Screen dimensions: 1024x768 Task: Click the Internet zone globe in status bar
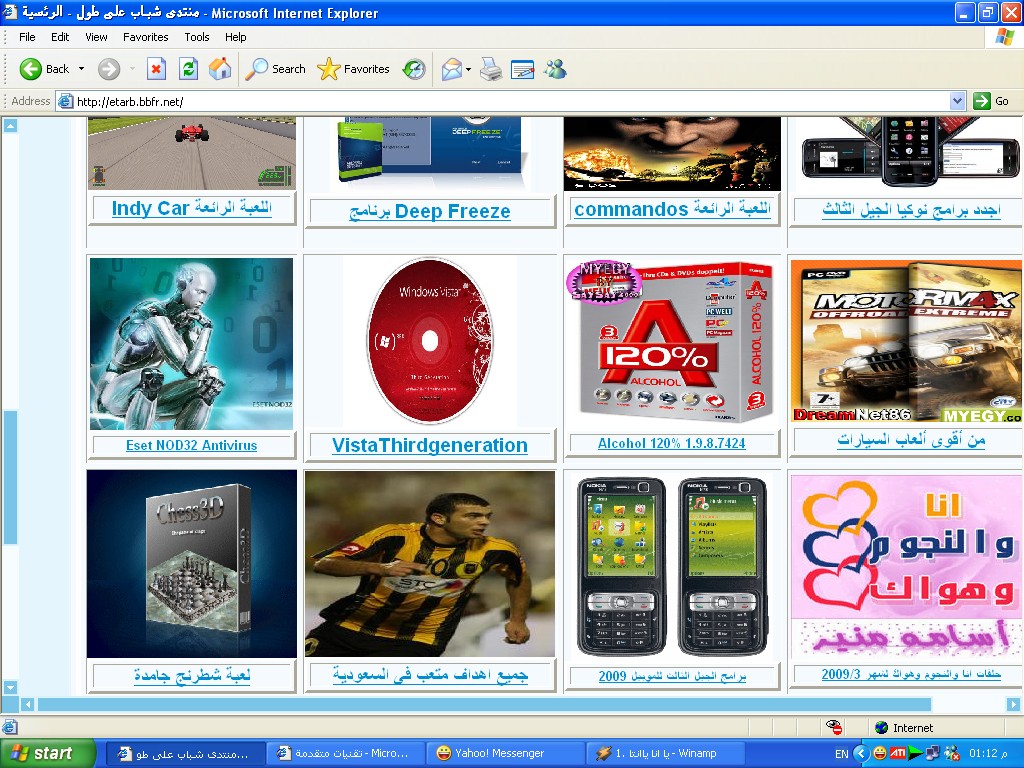coord(882,728)
